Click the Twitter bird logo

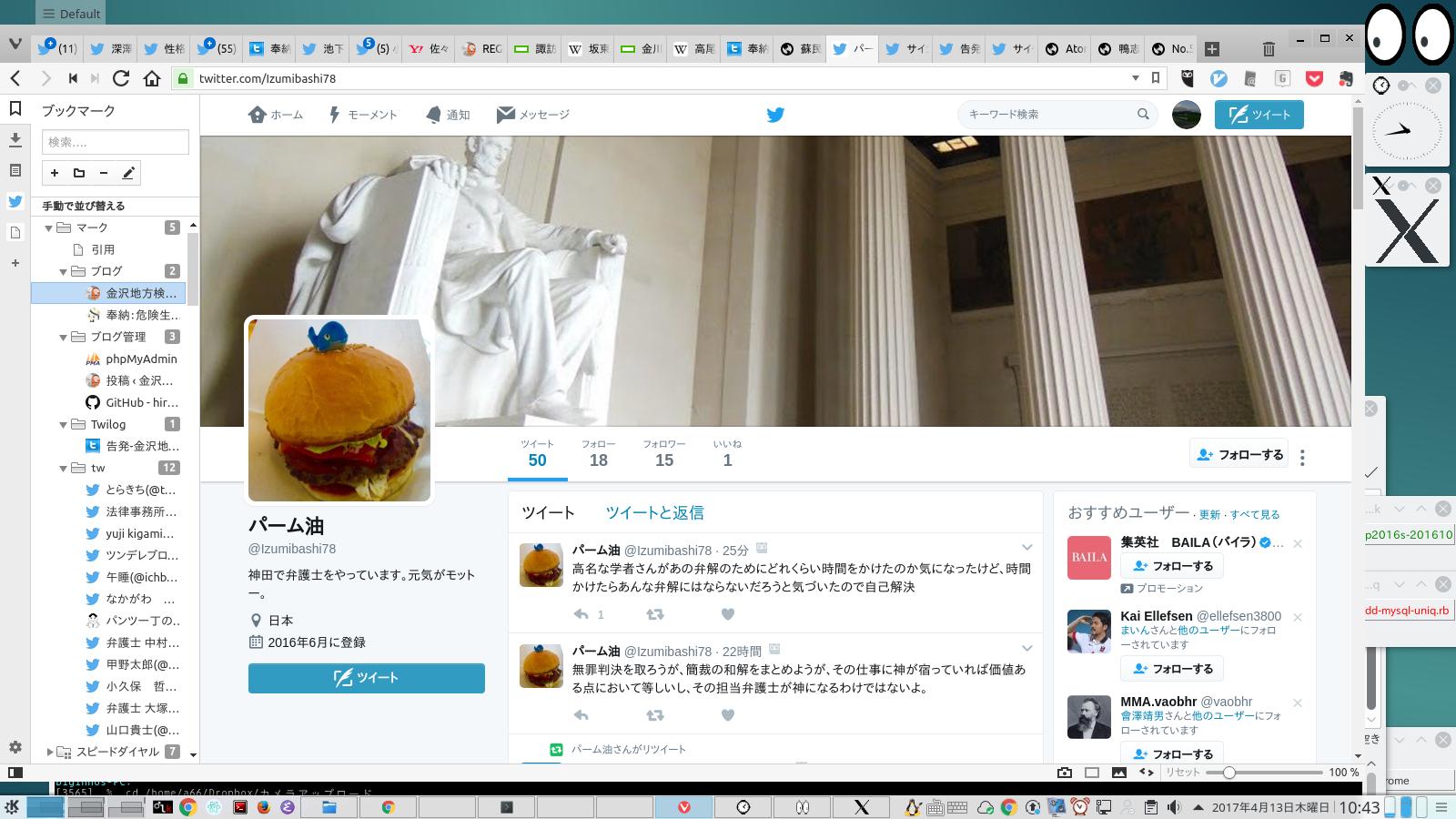(x=775, y=115)
